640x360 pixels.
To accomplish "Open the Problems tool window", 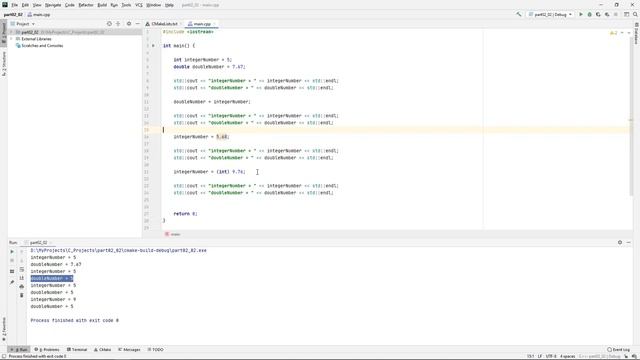I will pos(47,350).
